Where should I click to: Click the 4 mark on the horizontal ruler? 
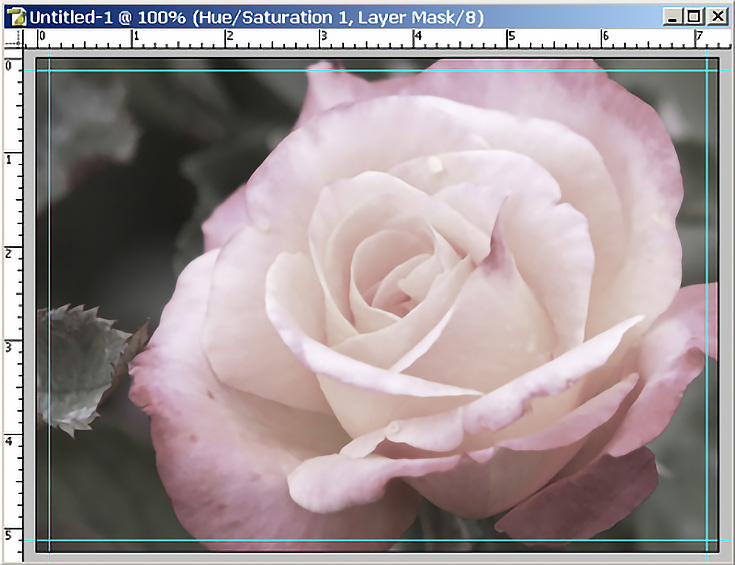pyautogui.click(x=418, y=36)
